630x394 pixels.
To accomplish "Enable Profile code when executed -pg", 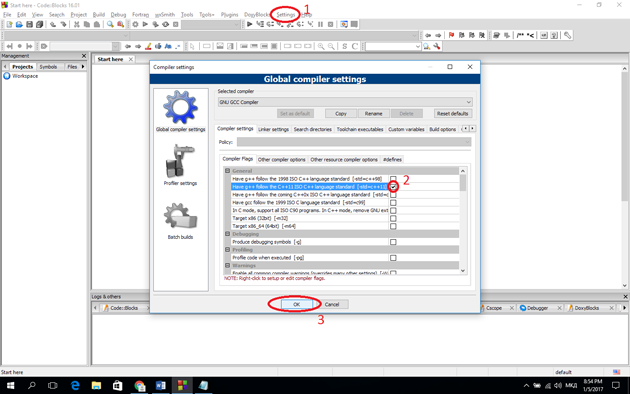I will (393, 258).
